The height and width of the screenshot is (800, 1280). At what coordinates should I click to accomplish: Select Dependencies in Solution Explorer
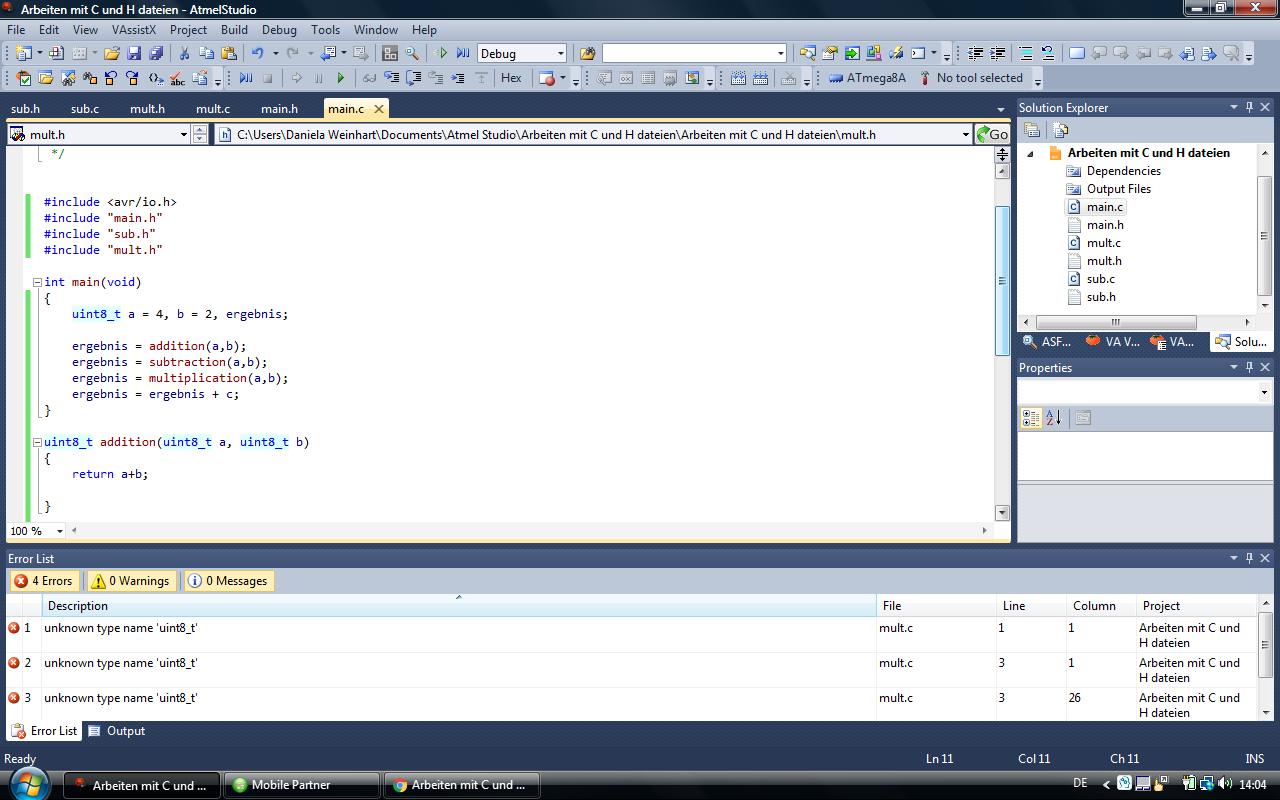[1124, 171]
